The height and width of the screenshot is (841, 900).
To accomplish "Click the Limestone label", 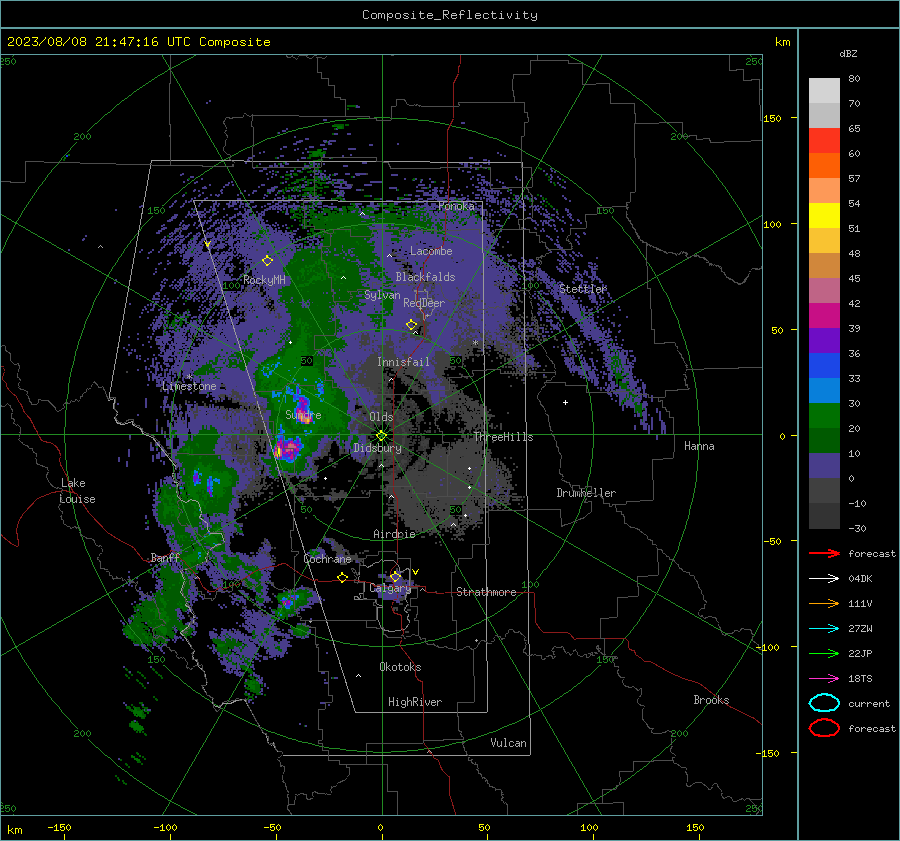I will (x=189, y=386).
